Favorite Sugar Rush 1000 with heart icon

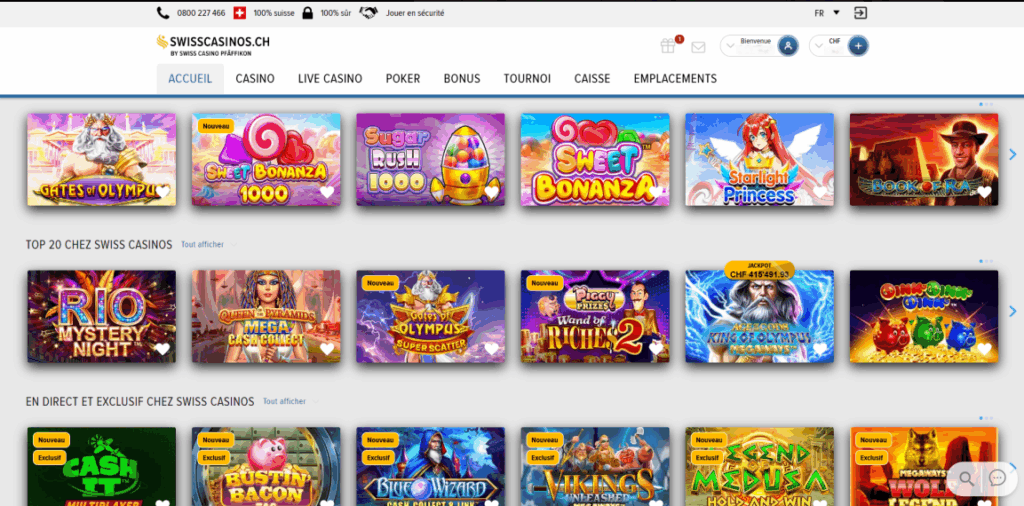click(x=492, y=192)
